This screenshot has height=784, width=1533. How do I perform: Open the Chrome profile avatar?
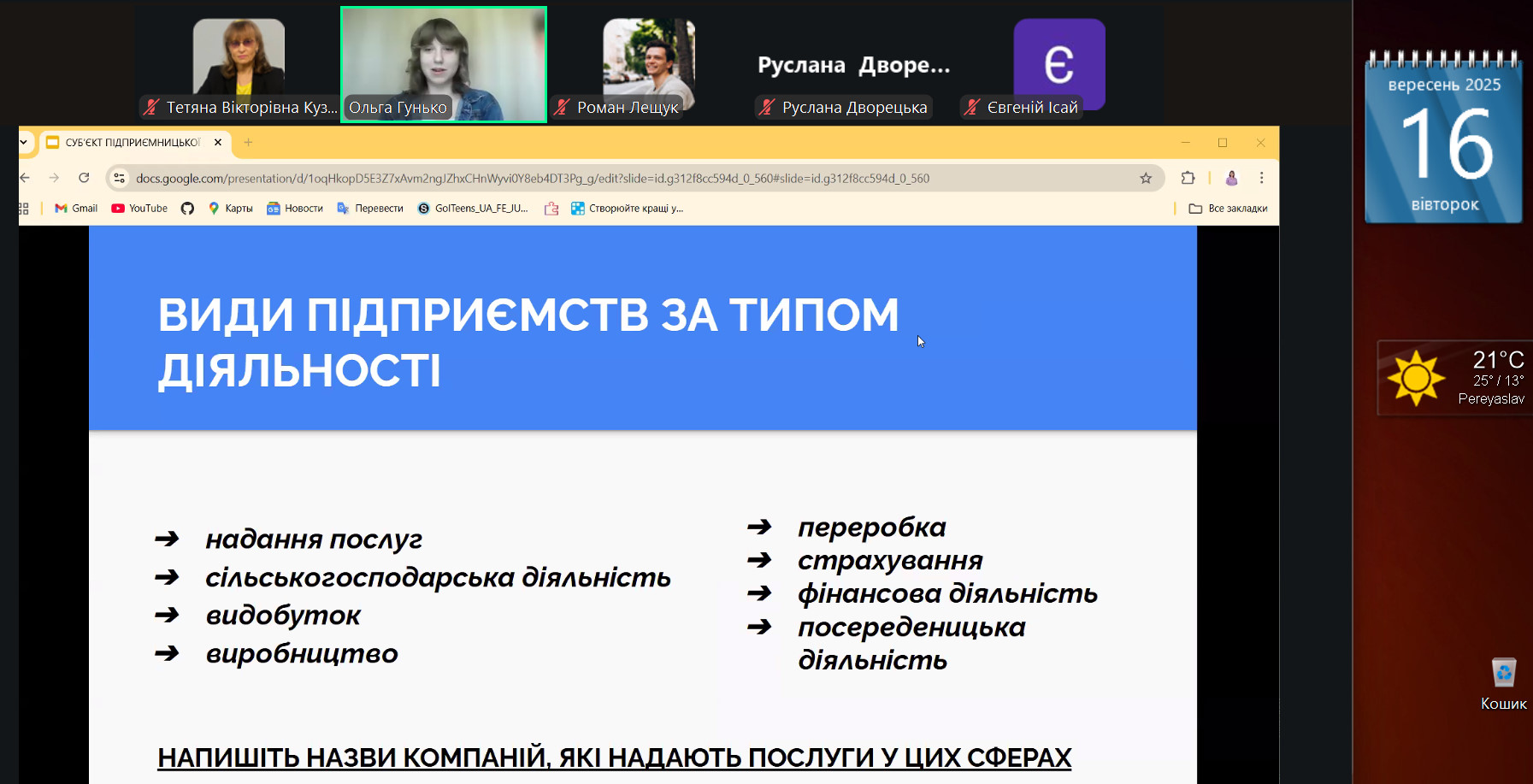coord(1231,178)
